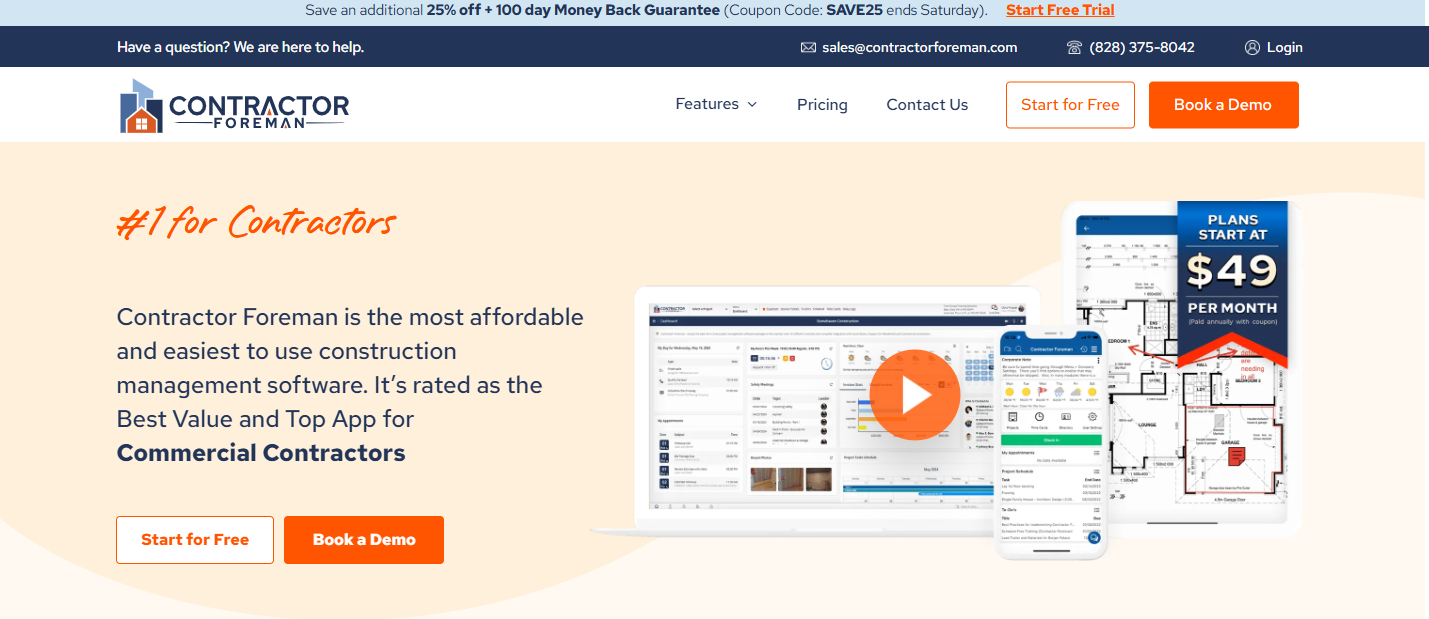
Task: Click the '#1 for Contractors' heading
Action: (x=256, y=222)
